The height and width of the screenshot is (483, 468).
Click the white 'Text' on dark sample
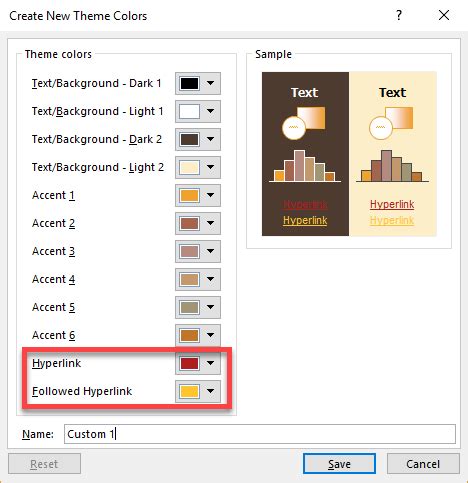point(304,92)
